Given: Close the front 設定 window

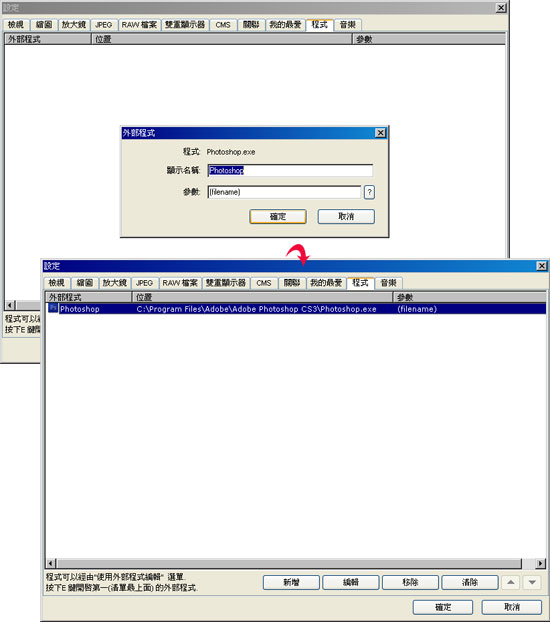Looking at the screenshot, I should [x=541, y=266].
